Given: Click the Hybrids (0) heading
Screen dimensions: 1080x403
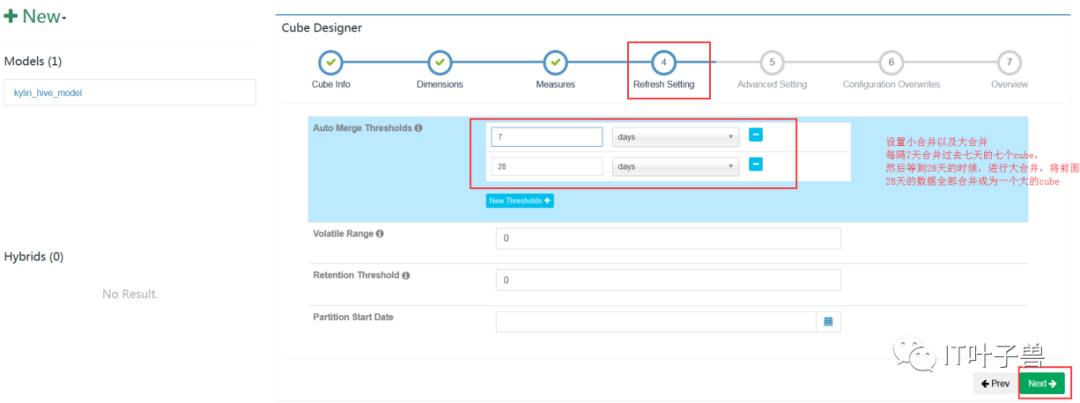Looking at the screenshot, I should click(x=34, y=256).
